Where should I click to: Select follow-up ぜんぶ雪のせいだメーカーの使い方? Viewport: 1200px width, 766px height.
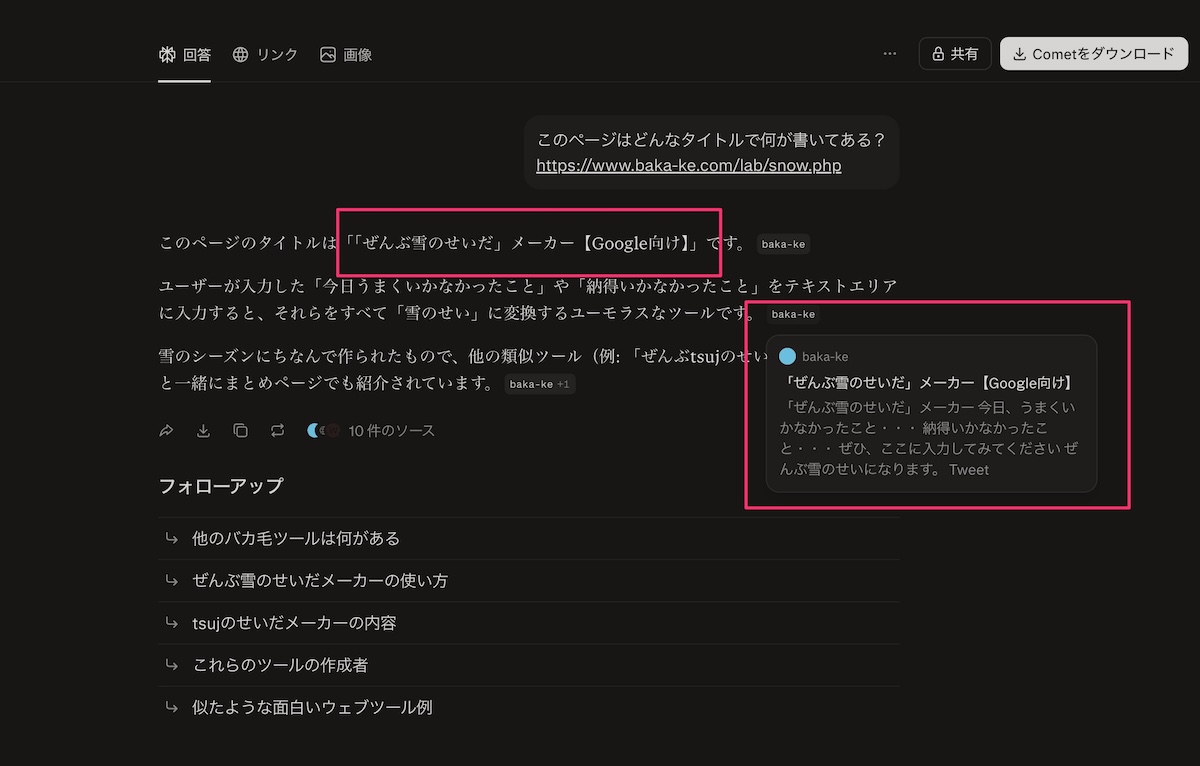coord(320,580)
